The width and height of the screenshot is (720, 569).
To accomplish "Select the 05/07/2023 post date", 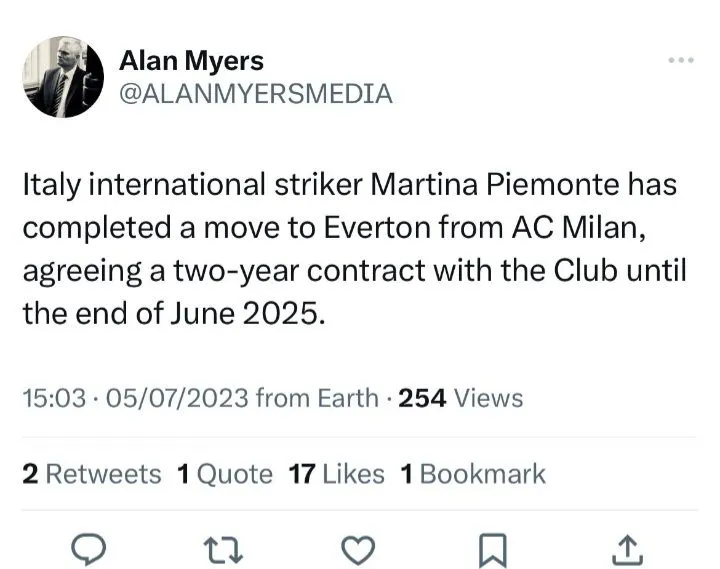I will [x=168, y=398].
